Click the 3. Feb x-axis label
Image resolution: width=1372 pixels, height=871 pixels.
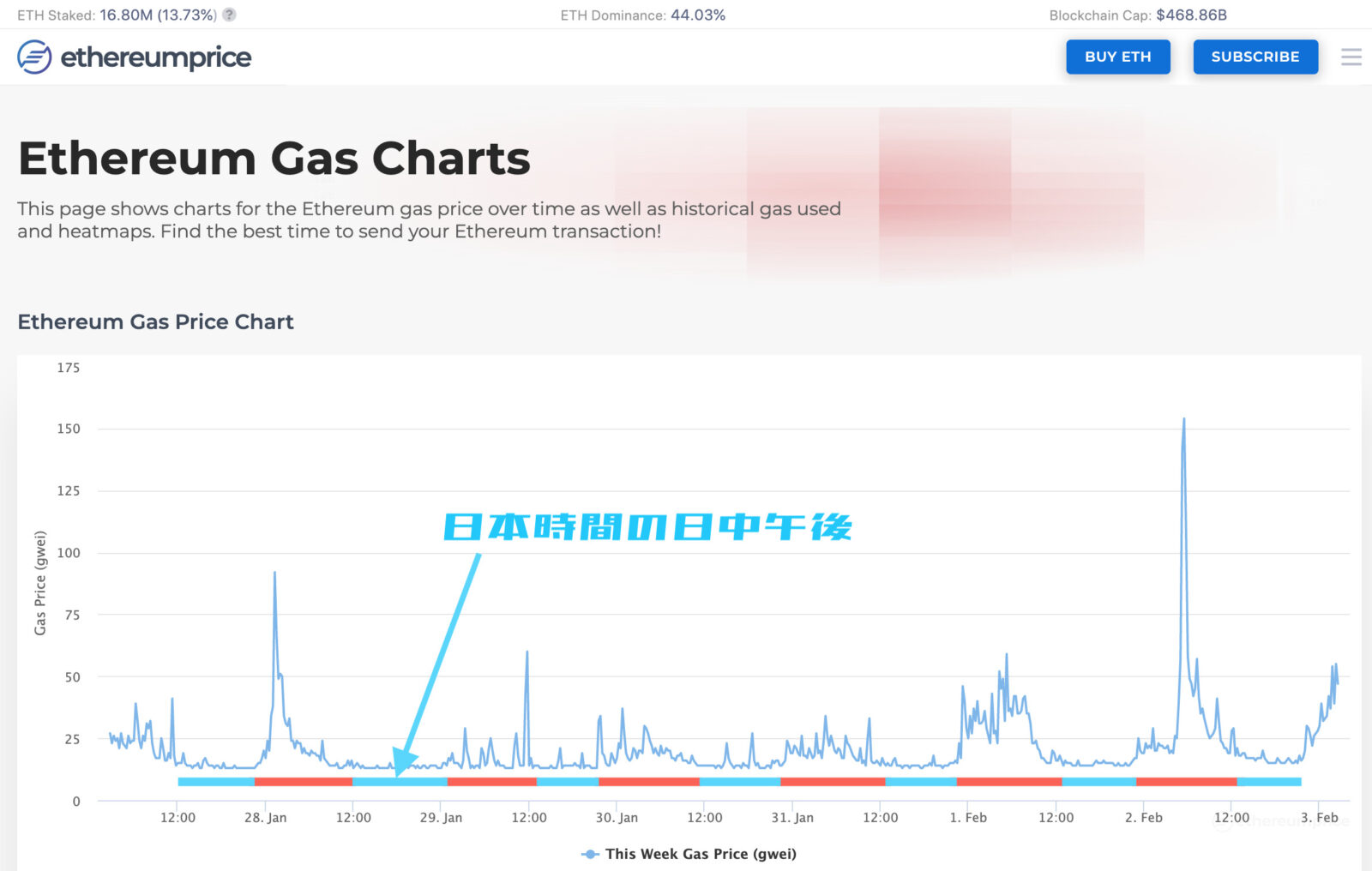click(1320, 817)
